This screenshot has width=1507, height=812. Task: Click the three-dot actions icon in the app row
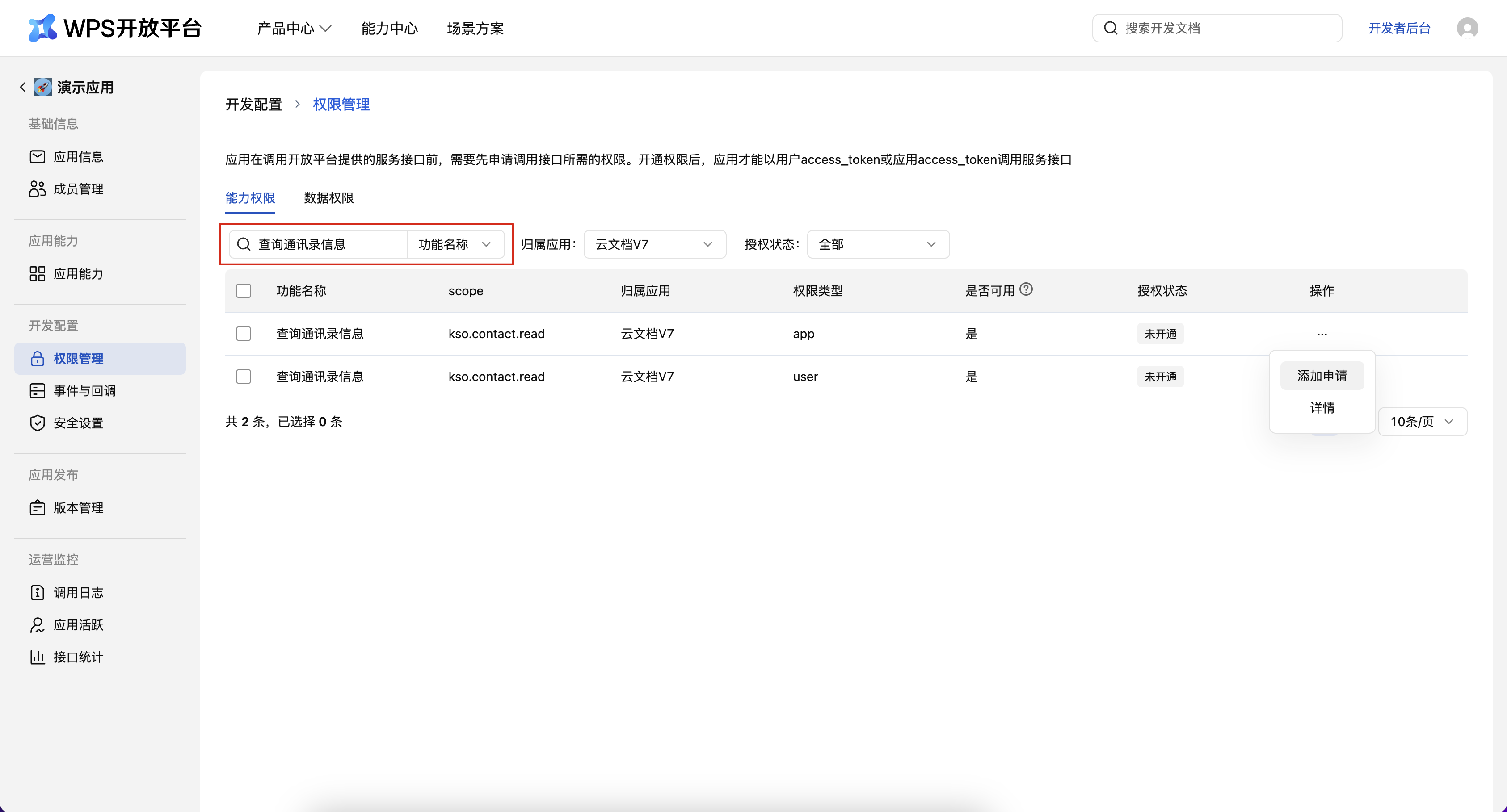coord(1322,334)
